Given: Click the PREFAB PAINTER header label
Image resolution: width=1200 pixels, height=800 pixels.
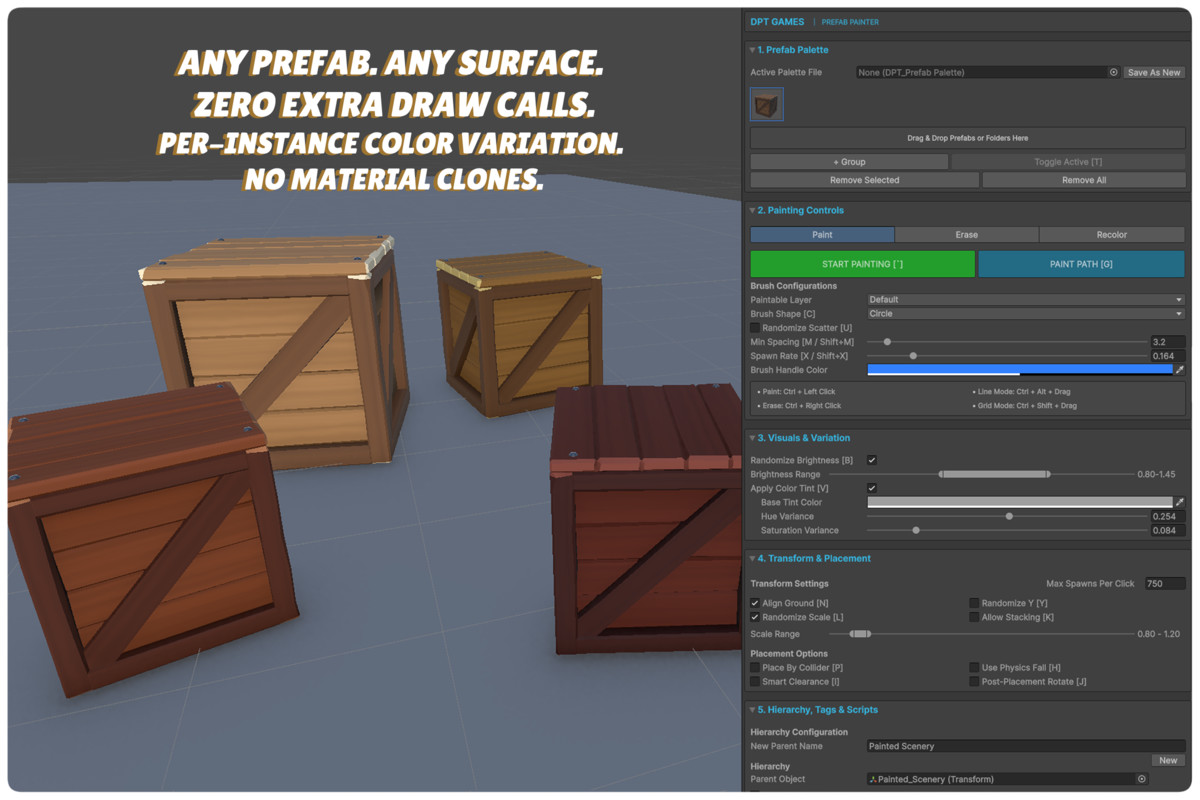Looking at the screenshot, I should [850, 22].
